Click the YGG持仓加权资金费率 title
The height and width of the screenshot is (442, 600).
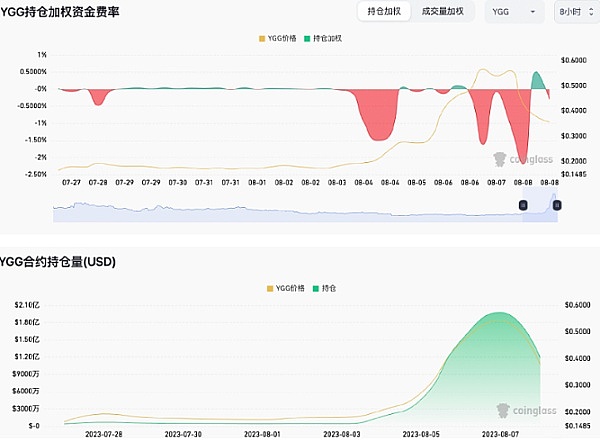click(59, 12)
